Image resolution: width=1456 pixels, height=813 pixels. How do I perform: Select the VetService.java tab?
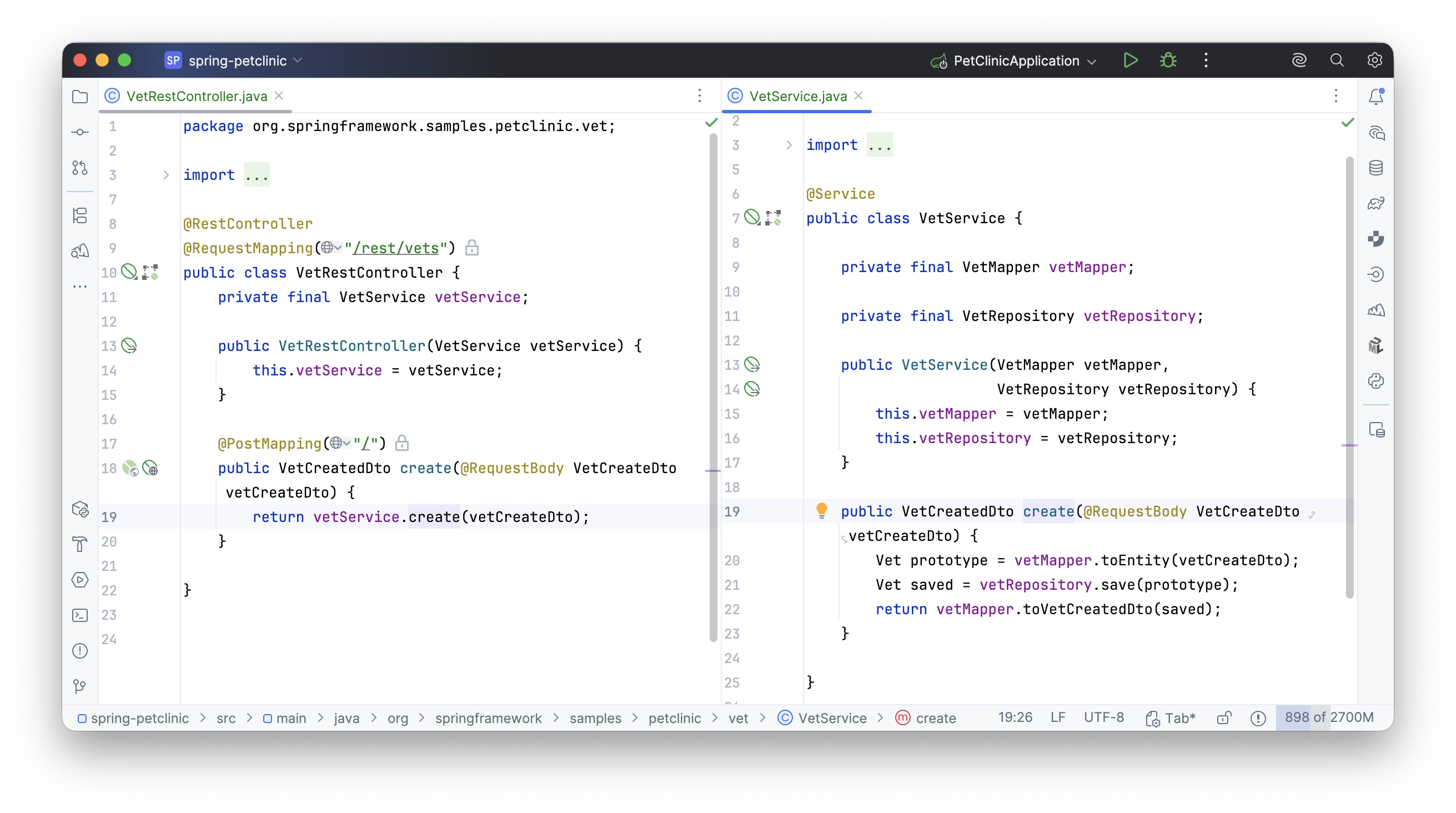pyautogui.click(x=797, y=96)
